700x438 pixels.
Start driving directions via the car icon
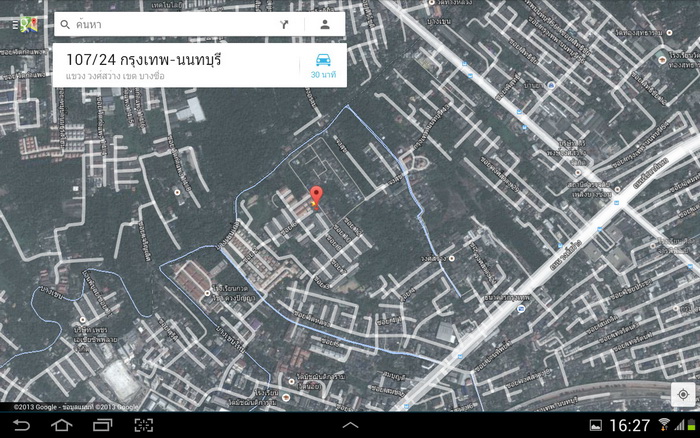[323, 66]
